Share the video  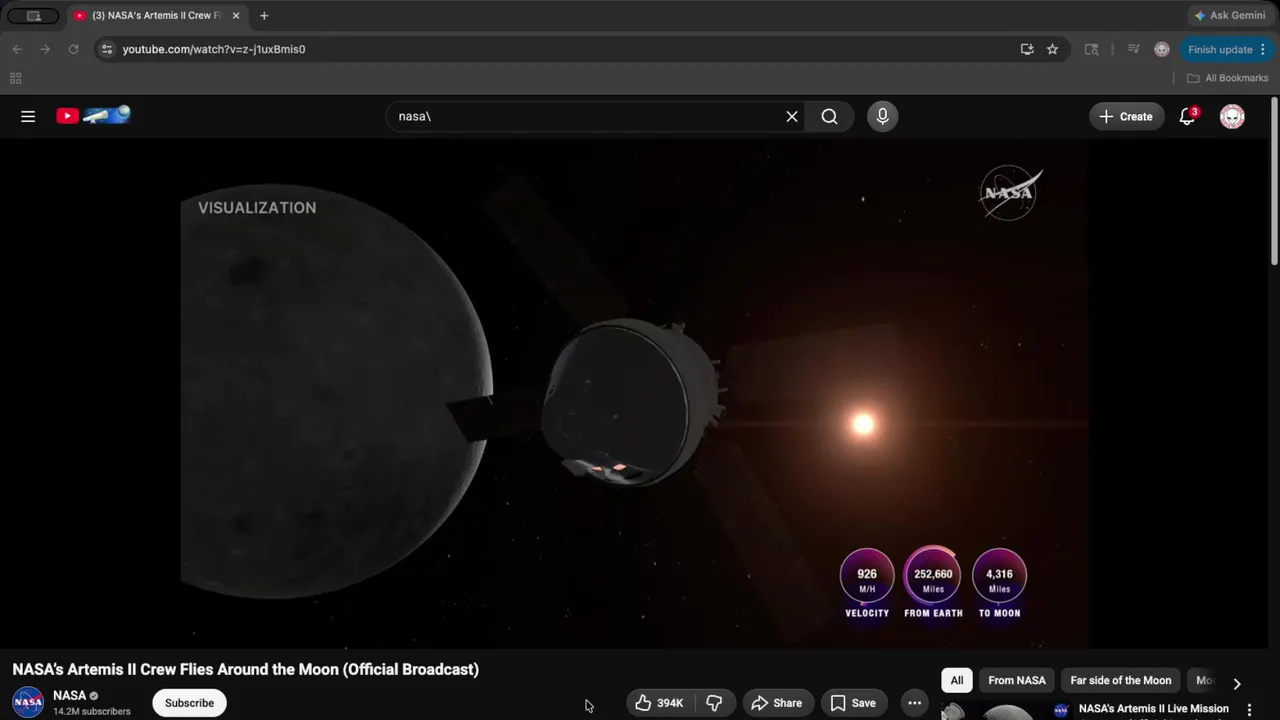pyautogui.click(x=777, y=703)
